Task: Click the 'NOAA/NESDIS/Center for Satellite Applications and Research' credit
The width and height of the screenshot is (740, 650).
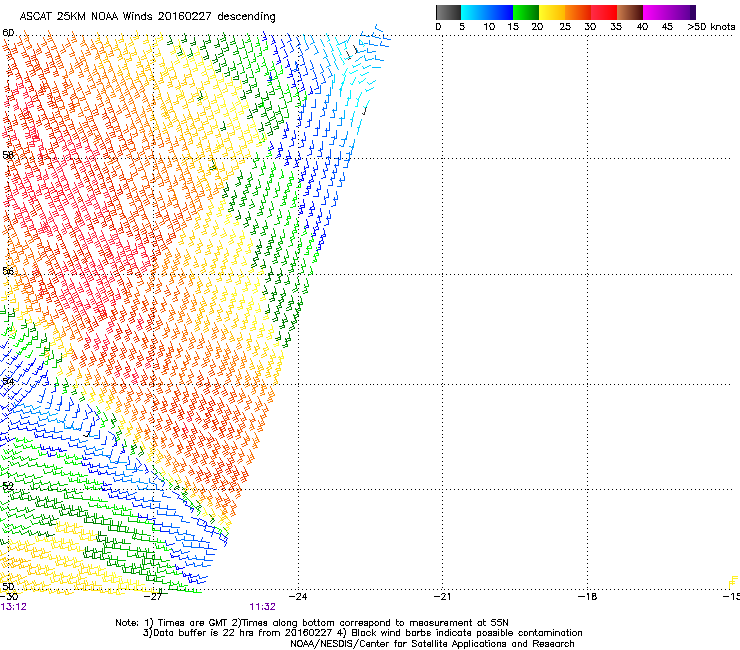Action: pyautogui.click(x=432, y=644)
